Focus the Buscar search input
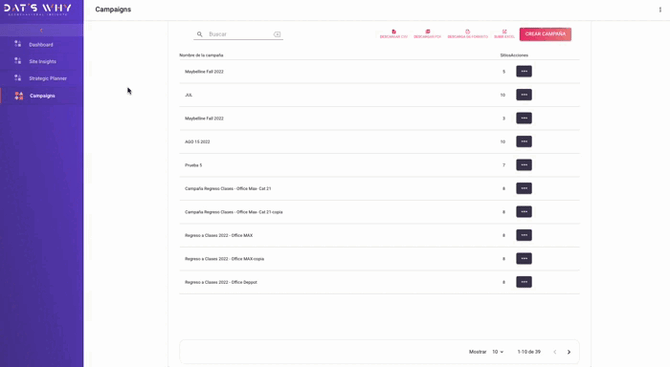This screenshot has width=670, height=367. (239, 34)
